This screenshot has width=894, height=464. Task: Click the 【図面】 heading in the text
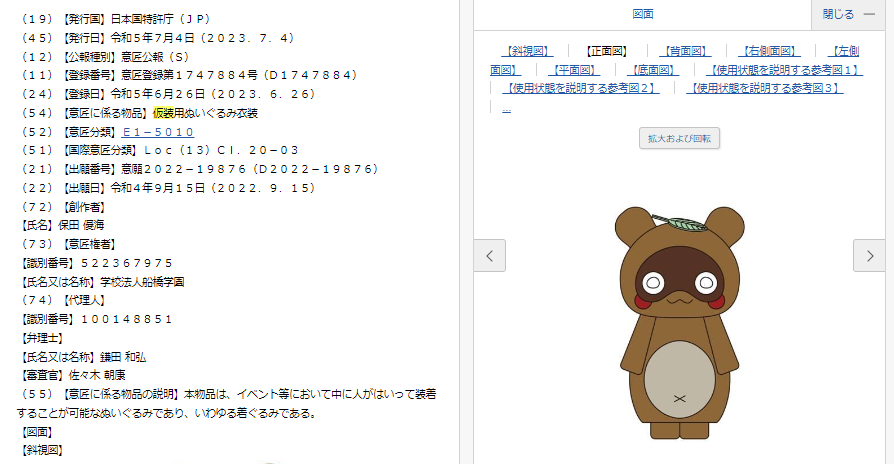pyautogui.click(x=37, y=432)
